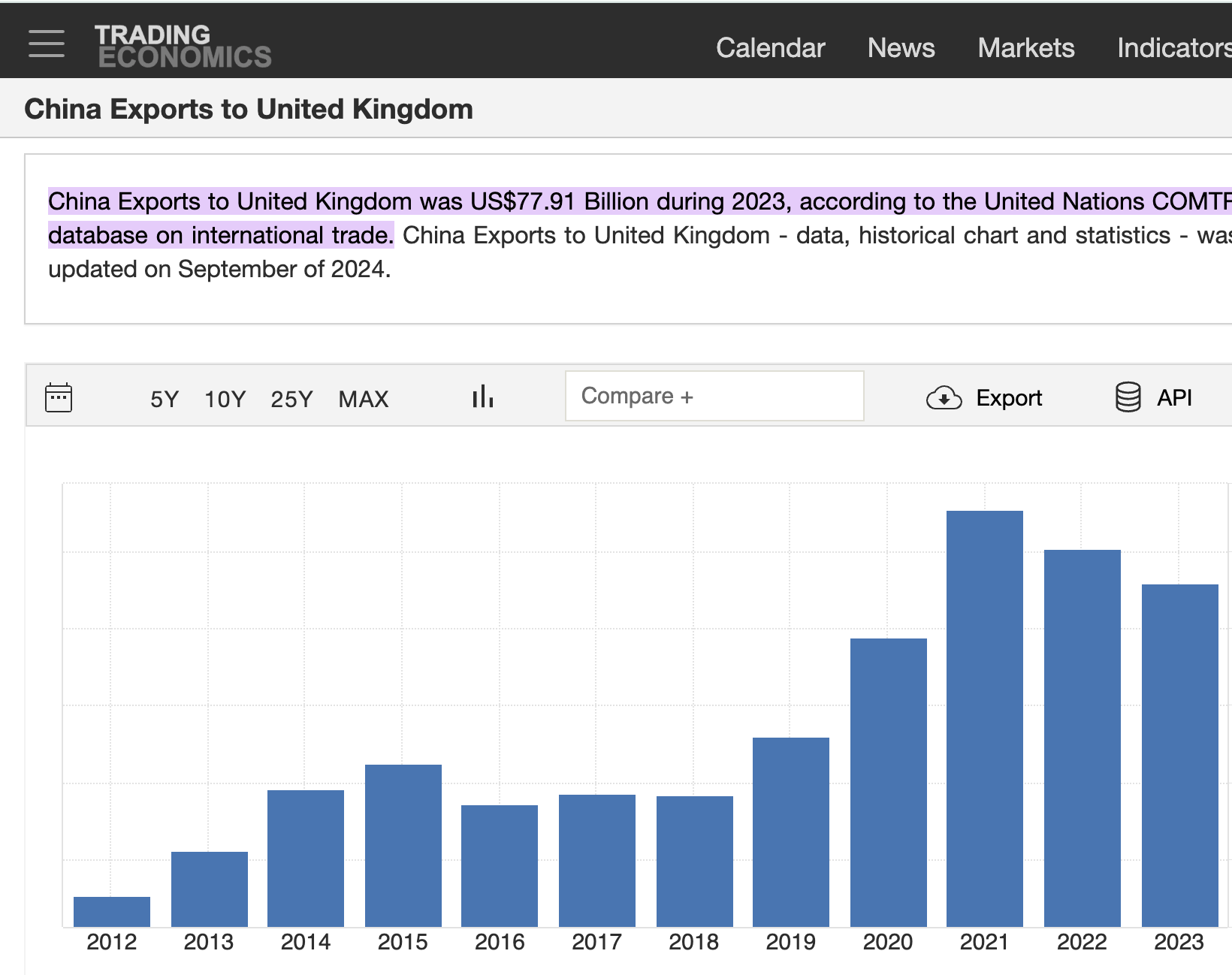
Task: Open the calendar date-range icon
Action: [59, 397]
